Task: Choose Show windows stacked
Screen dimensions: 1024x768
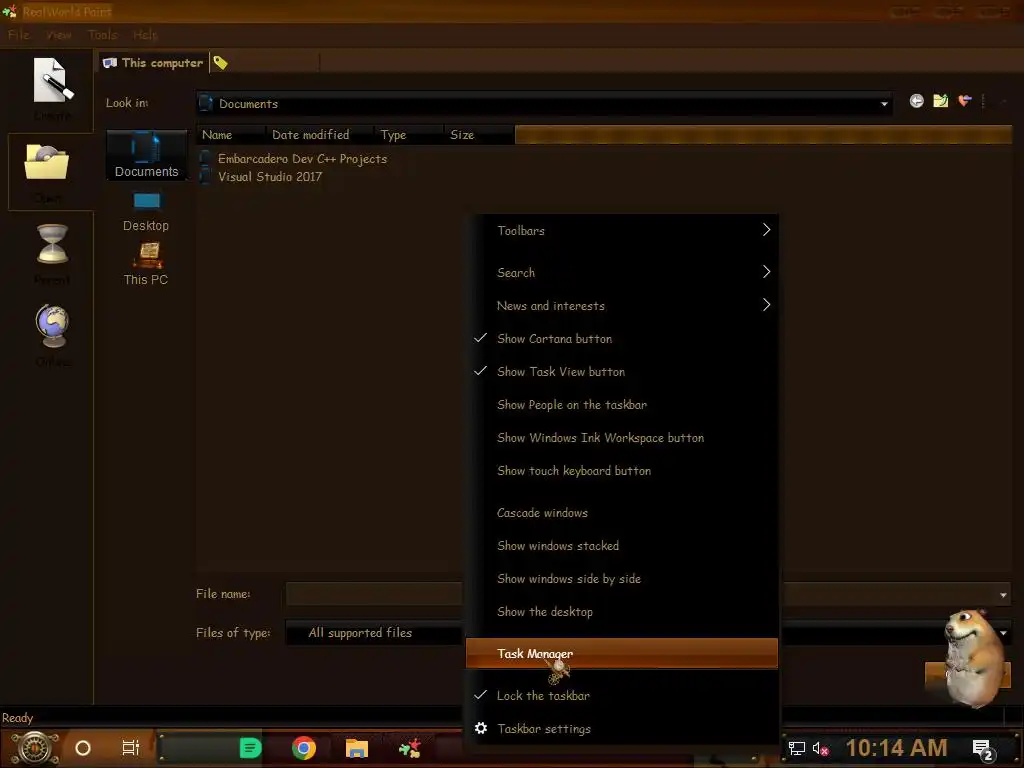Action: (x=622, y=546)
